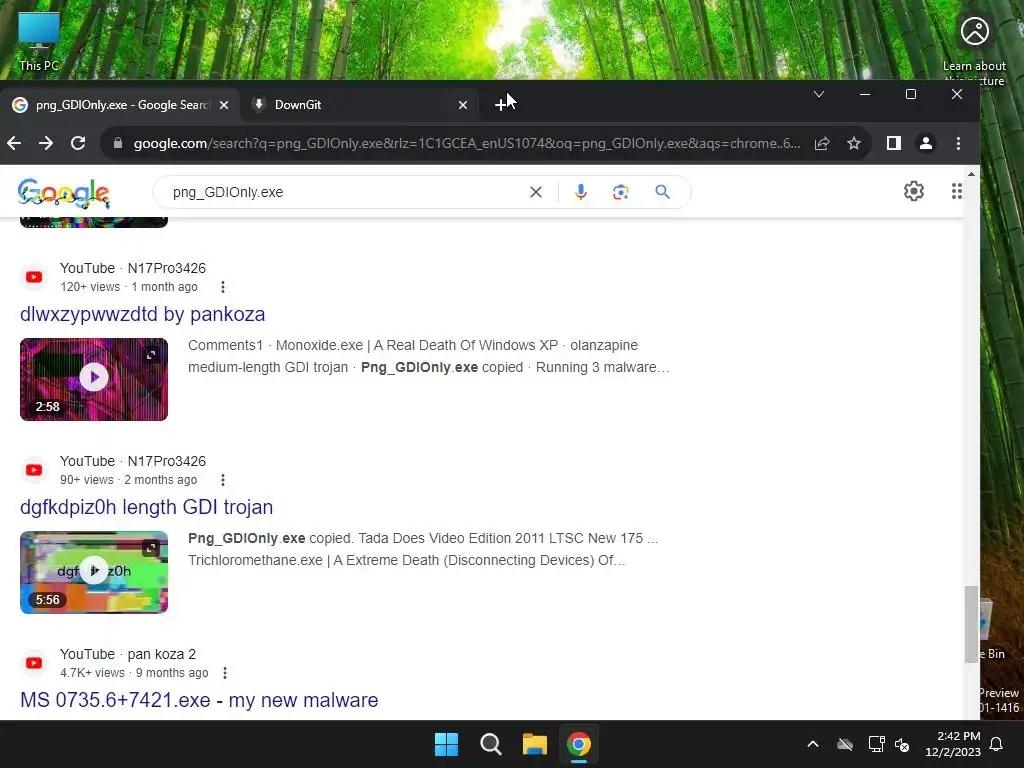This screenshot has width=1024, height=768.
Task: Open a new browser tab
Action: [x=500, y=104]
